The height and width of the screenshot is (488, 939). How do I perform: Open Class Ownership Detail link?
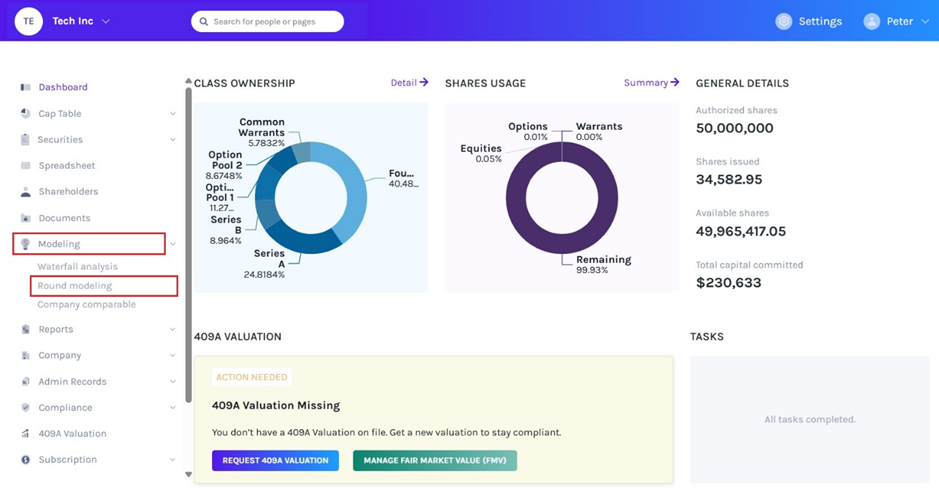[x=409, y=83]
